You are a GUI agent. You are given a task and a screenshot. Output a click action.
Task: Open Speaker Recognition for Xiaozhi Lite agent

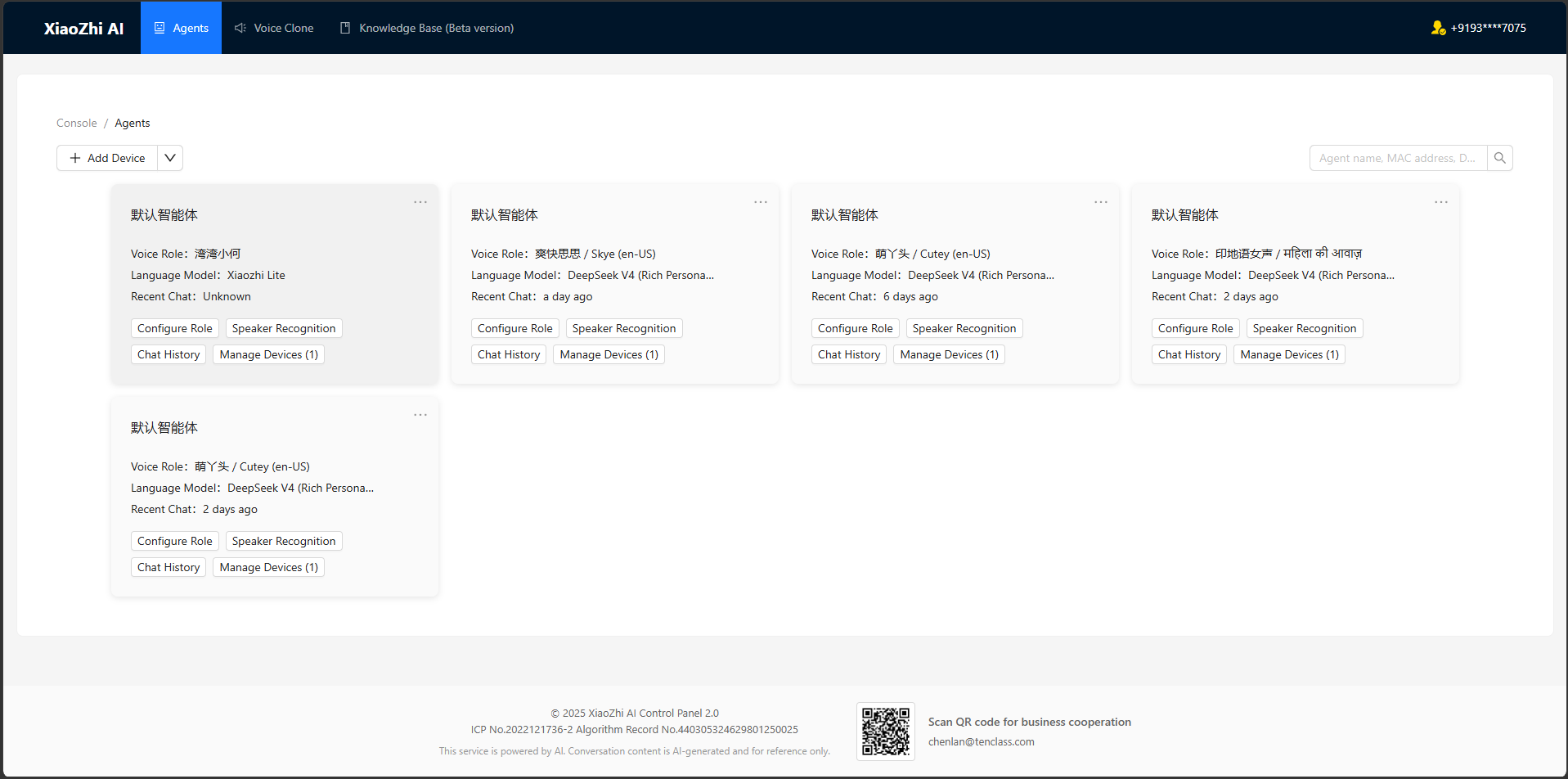[284, 328]
